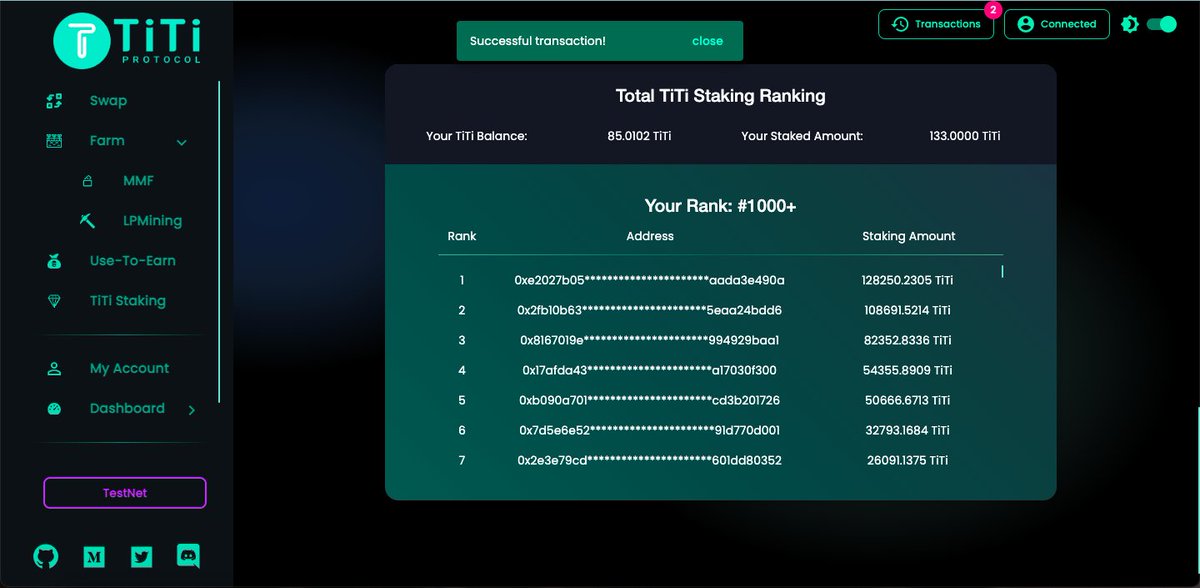This screenshot has height=588, width=1200.
Task: Click staking amount 128250.2305 TiTi
Action: [x=908, y=280]
